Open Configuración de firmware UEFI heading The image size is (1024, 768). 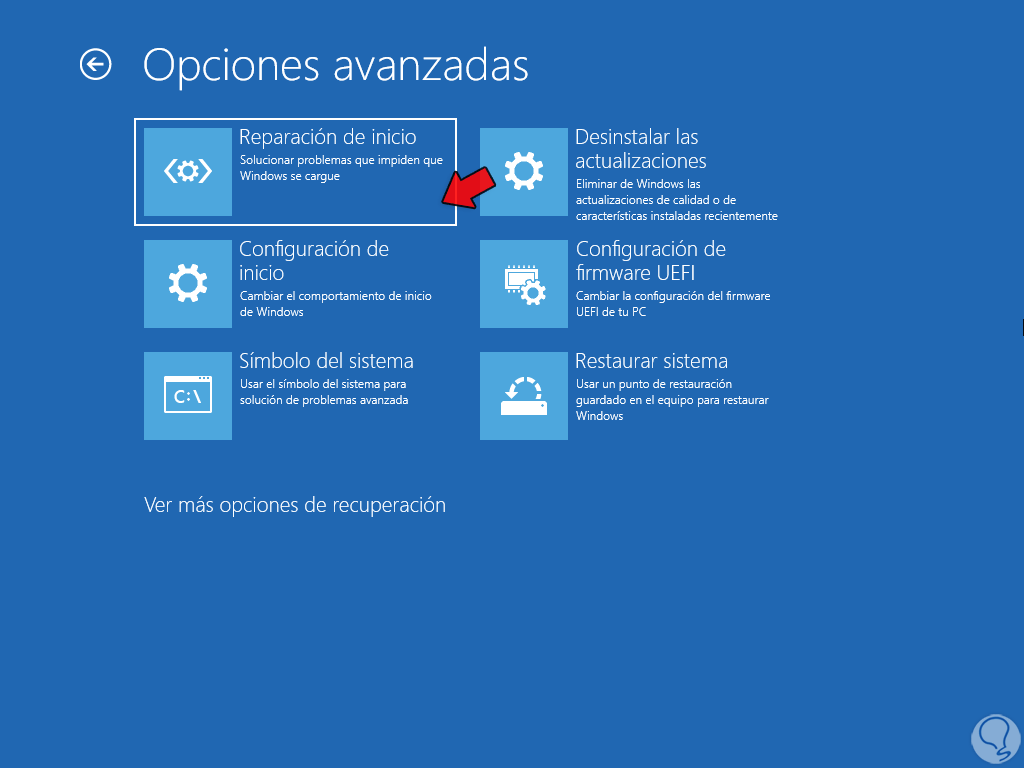650,261
